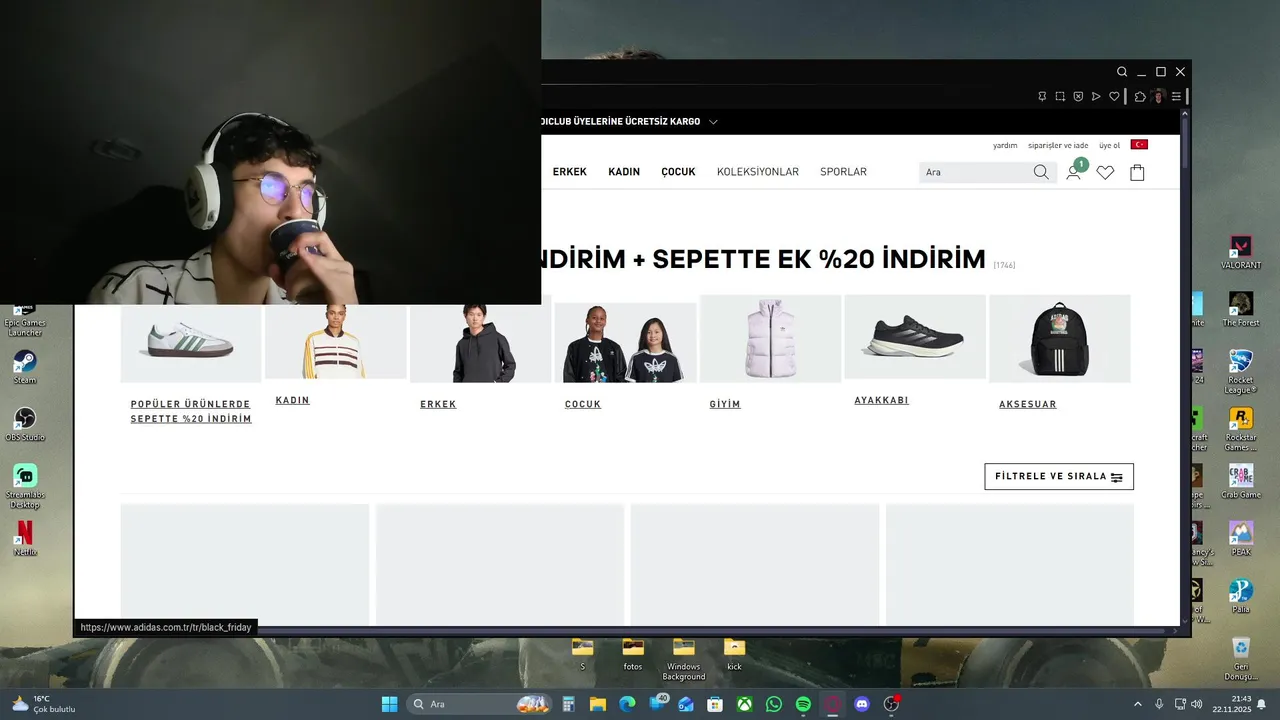Click the browser ad-blocker shield icon

1078,97
